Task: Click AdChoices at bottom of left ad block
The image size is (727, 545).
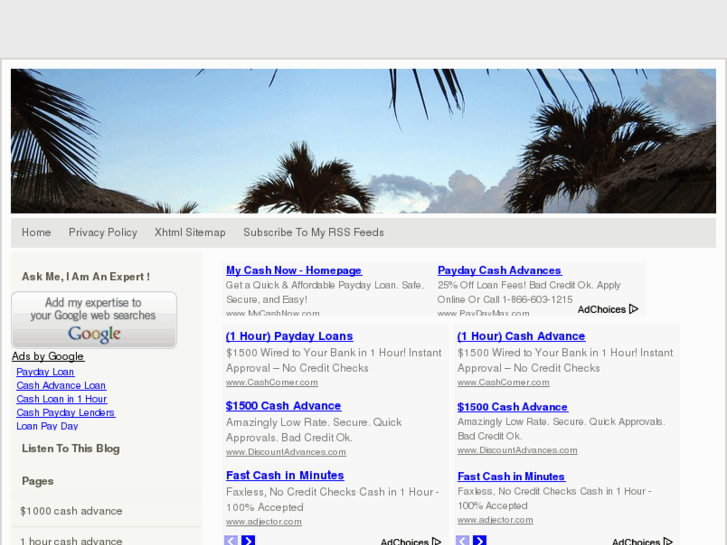Action: pyautogui.click(x=411, y=541)
